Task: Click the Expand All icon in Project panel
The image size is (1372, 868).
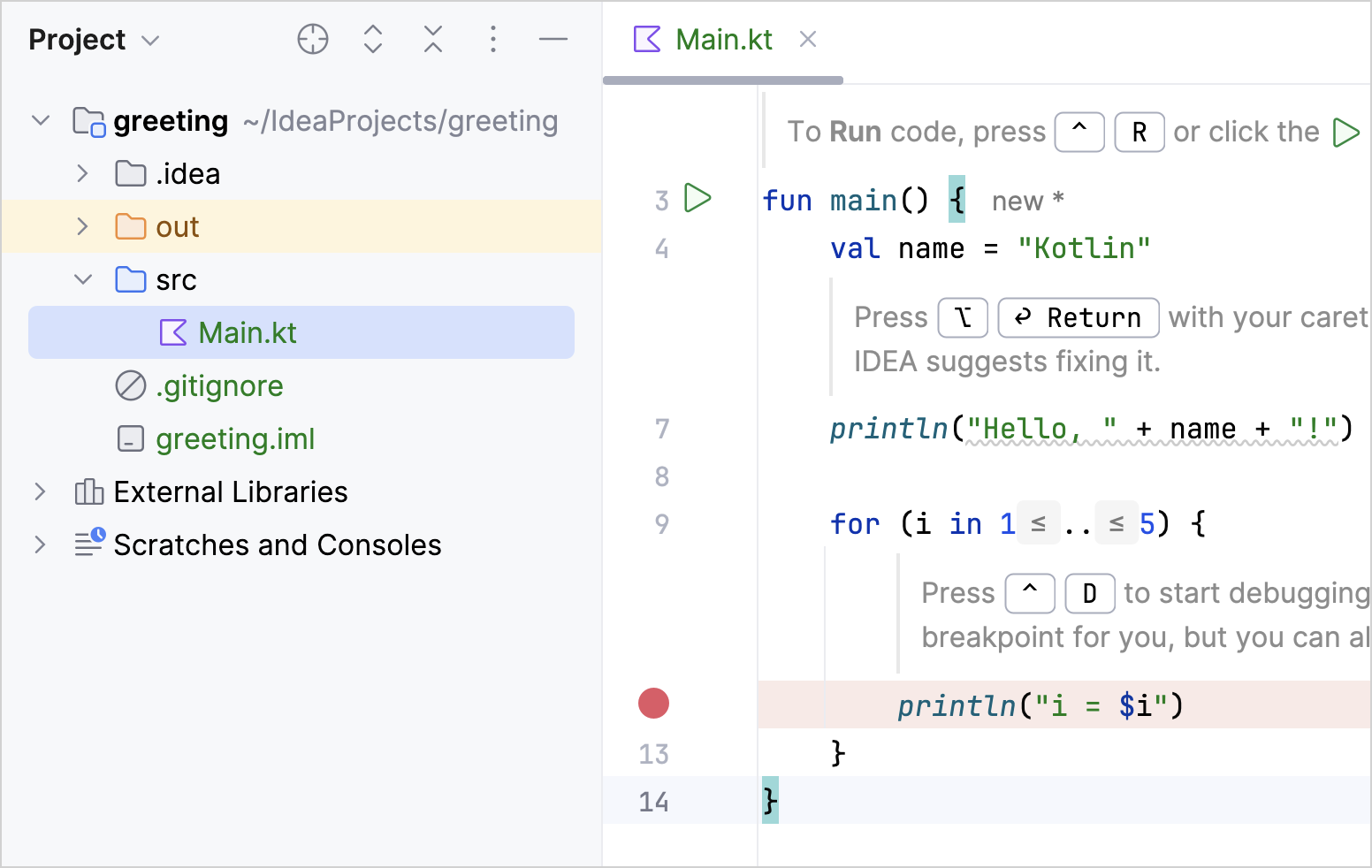Action: click(x=373, y=40)
